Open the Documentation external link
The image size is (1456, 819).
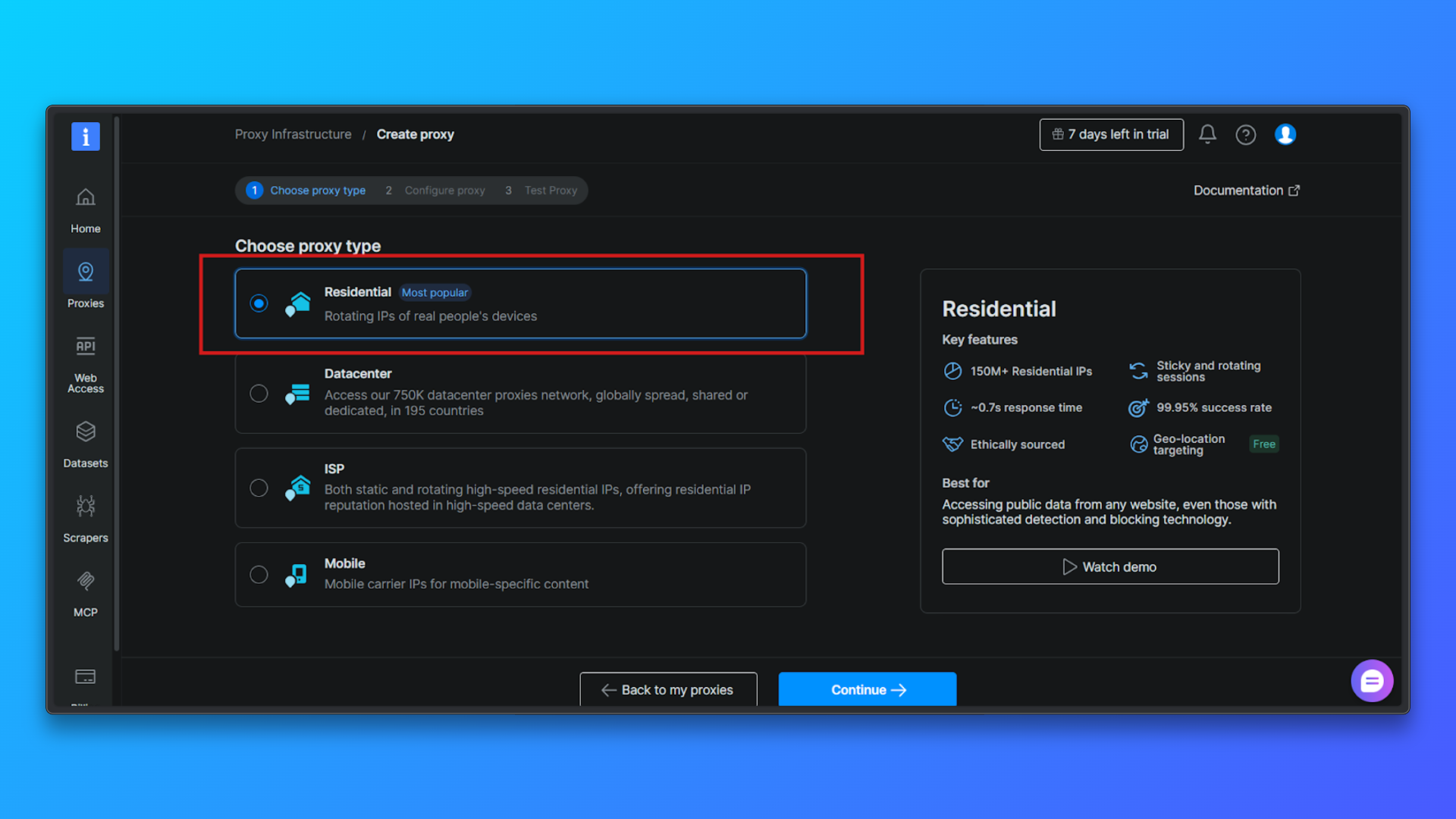(x=1246, y=190)
